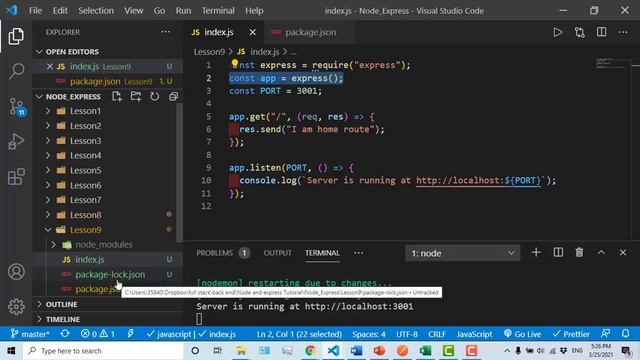Click Go Live in status bar
The height and width of the screenshot is (360, 640).
click(x=522, y=334)
